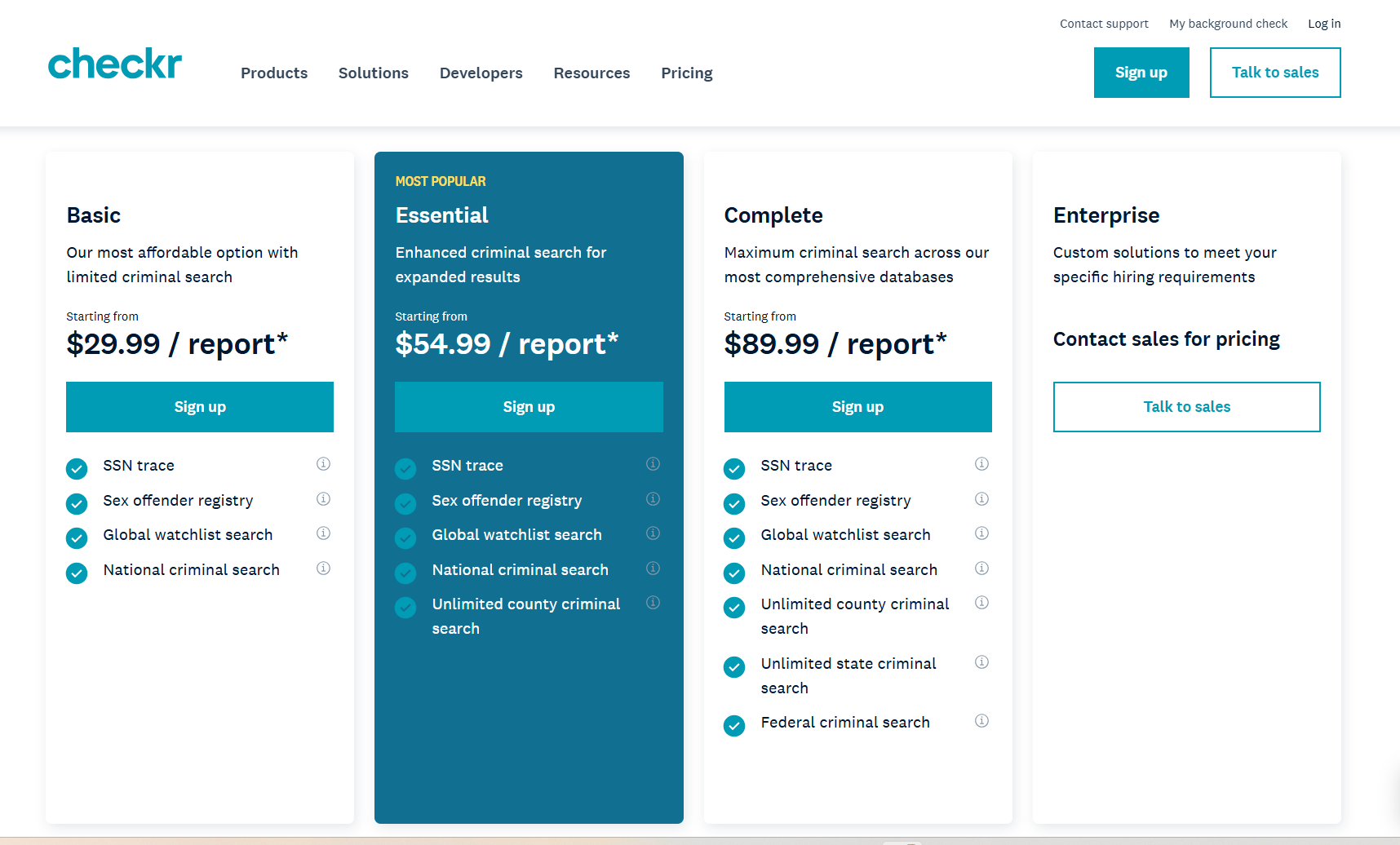The height and width of the screenshot is (845, 1400).
Task: Click checkmark icon beside Essential Unlimited county criminal search
Action: [x=405, y=608]
